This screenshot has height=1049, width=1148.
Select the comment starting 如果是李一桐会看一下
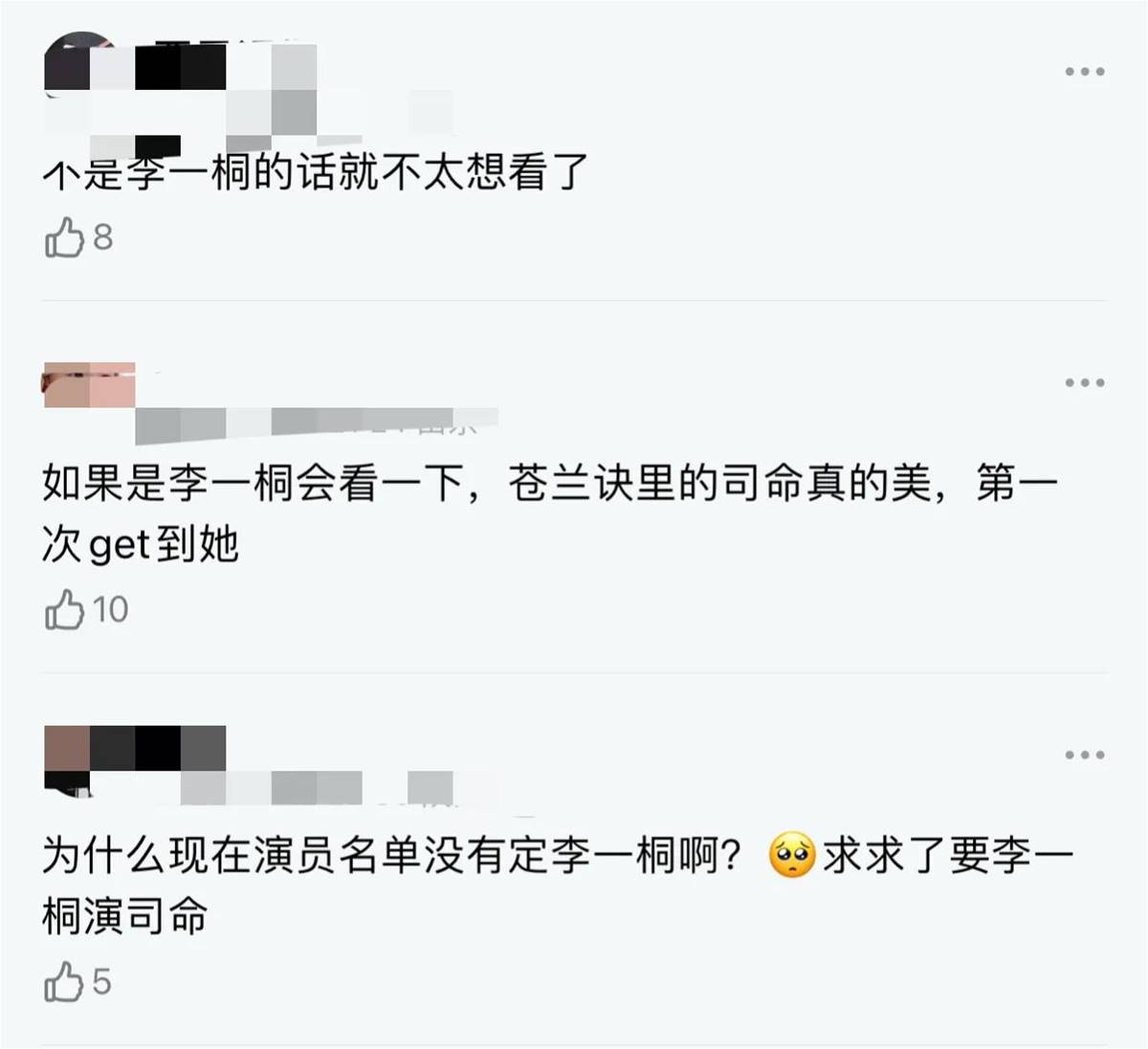point(550,514)
